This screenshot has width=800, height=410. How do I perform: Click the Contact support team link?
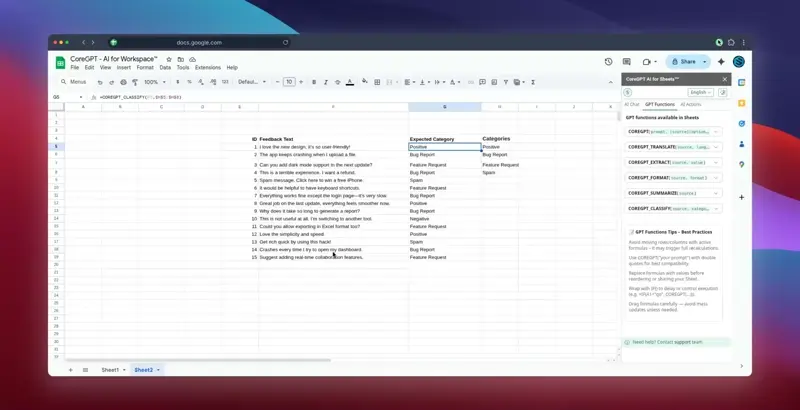point(680,342)
